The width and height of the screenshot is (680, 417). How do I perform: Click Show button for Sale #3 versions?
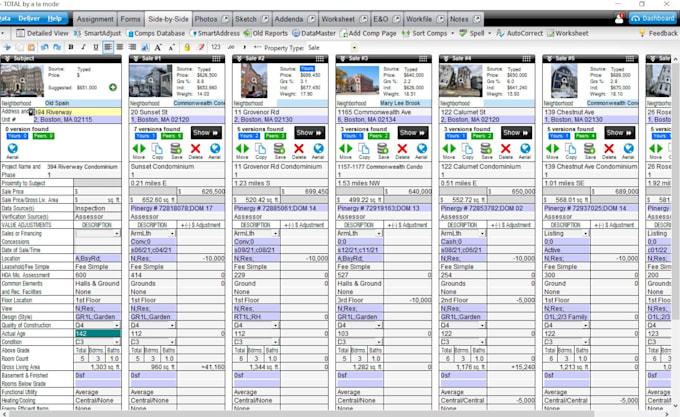click(x=413, y=133)
